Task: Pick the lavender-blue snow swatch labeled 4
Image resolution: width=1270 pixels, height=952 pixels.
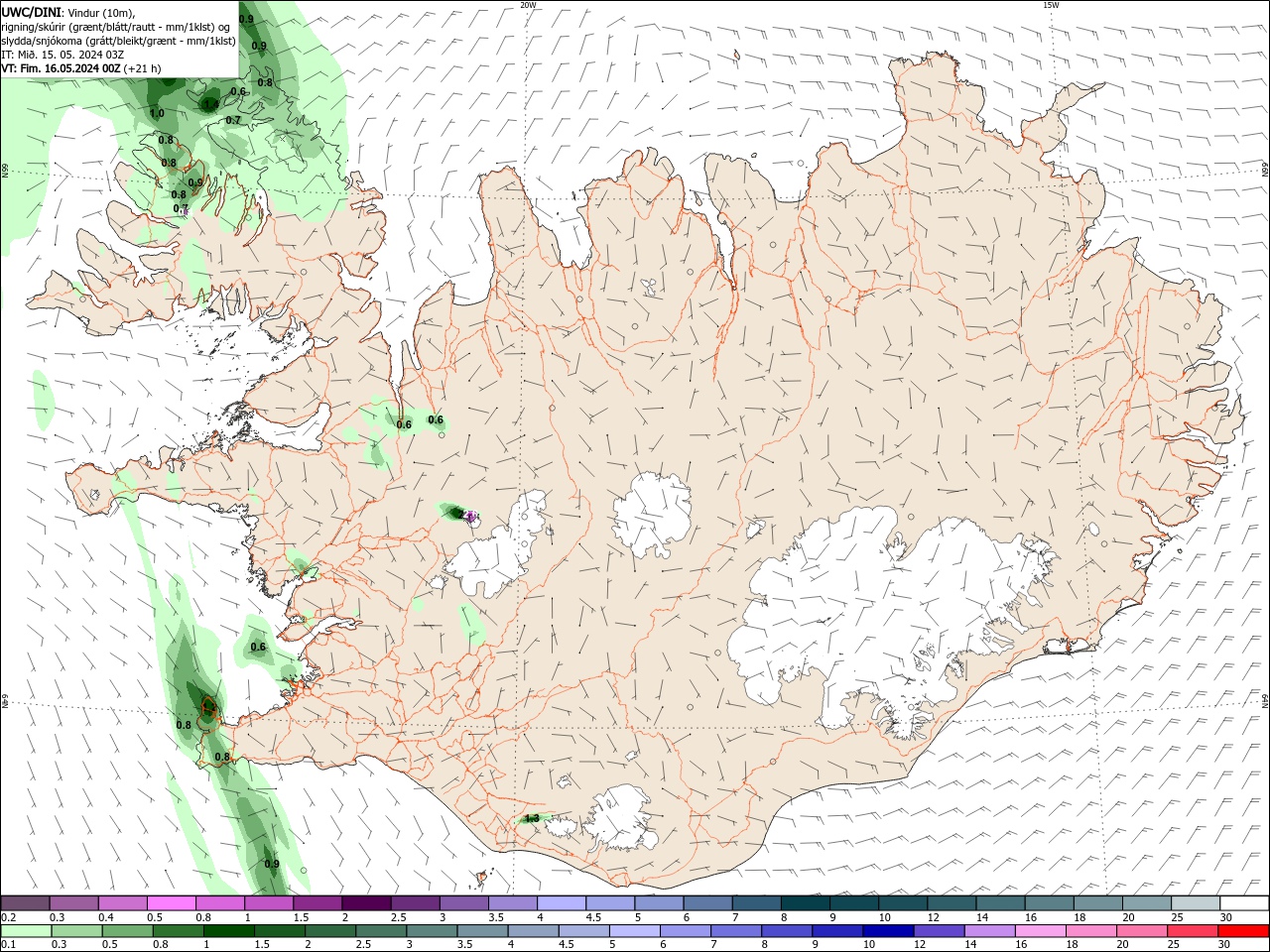Action: coord(562,903)
